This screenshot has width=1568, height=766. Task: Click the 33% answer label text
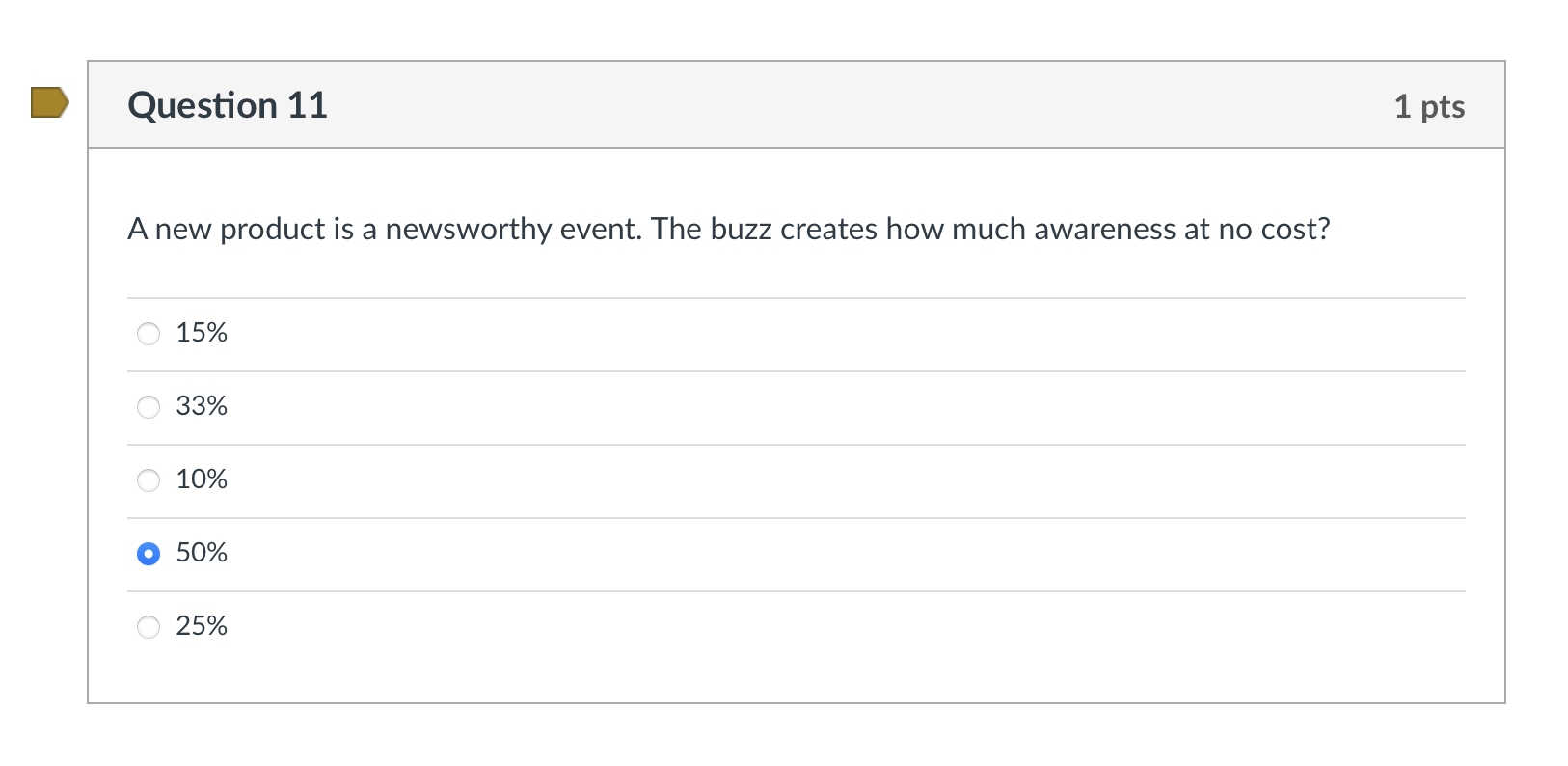click(x=202, y=406)
